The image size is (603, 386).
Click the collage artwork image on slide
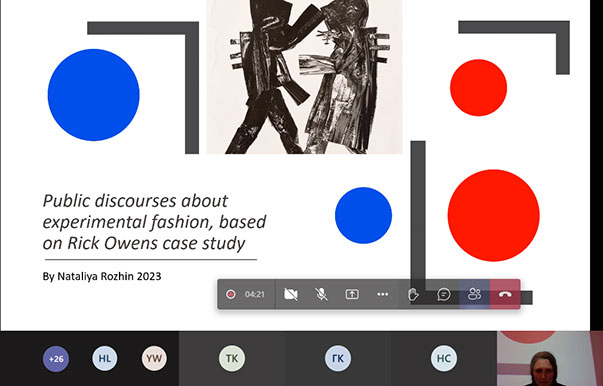click(x=305, y=77)
